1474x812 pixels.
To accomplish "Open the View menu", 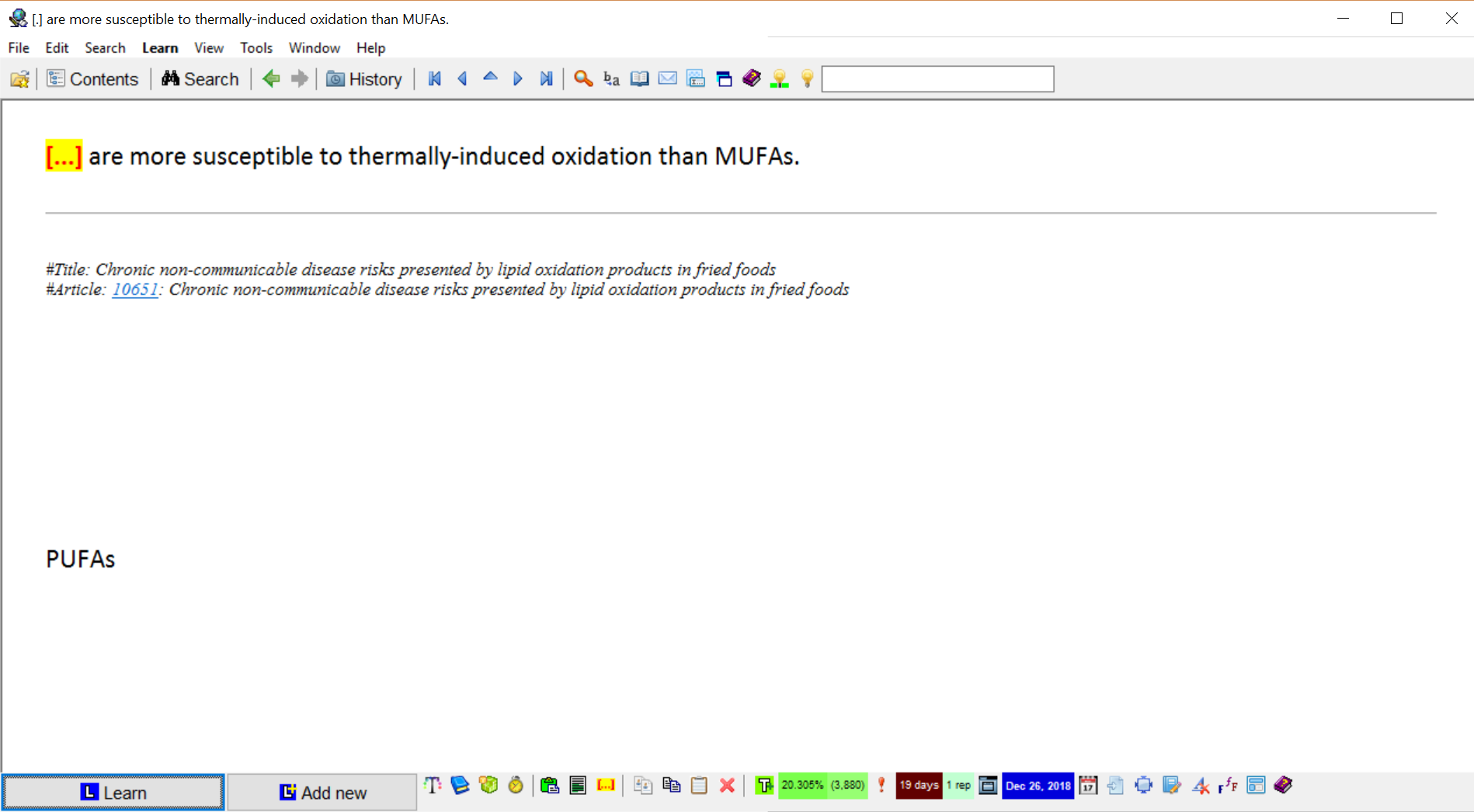I will 209,47.
